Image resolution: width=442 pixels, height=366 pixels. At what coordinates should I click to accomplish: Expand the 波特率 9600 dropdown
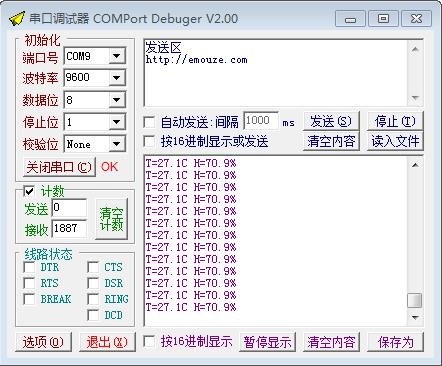click(116, 78)
